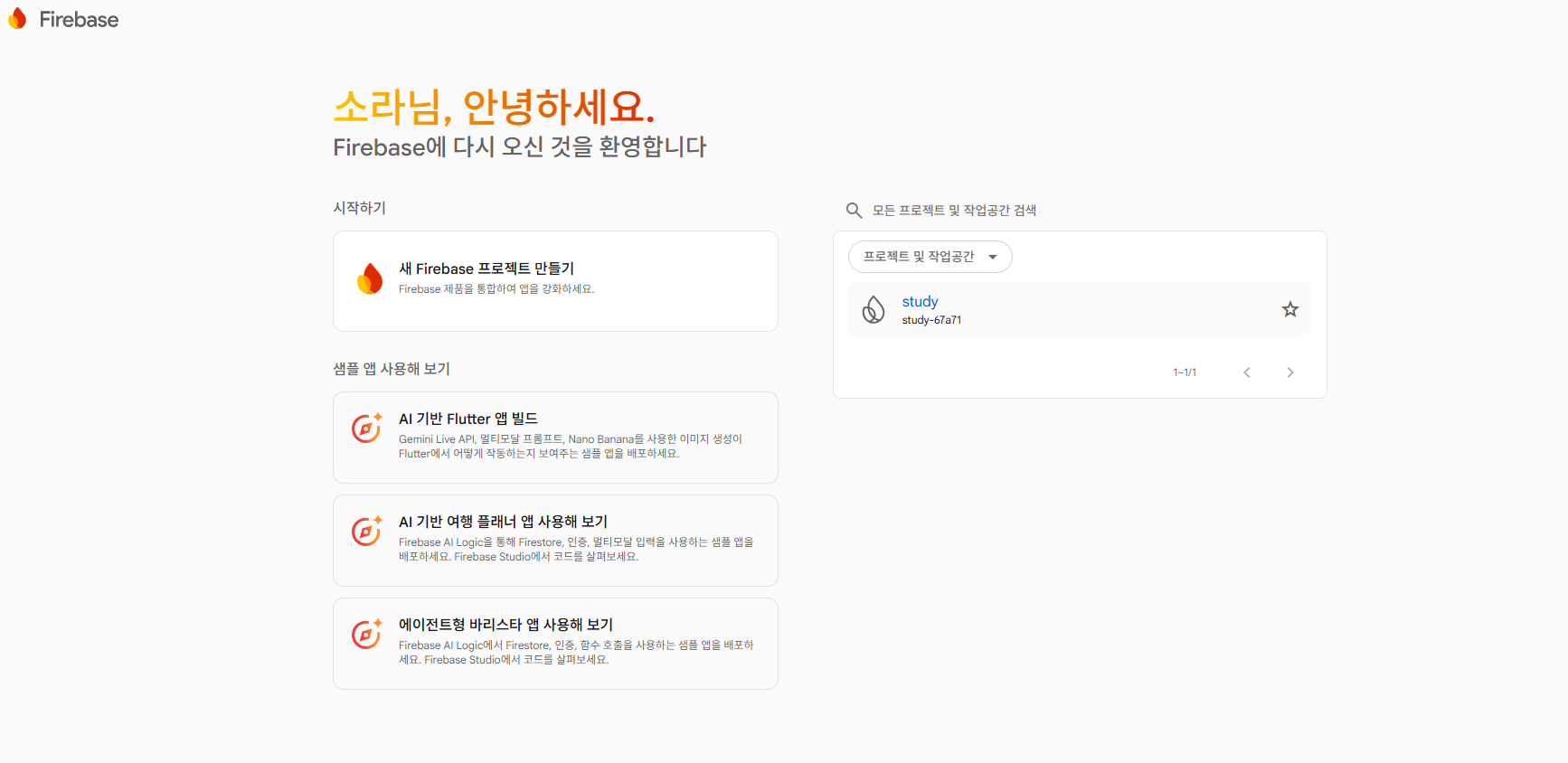This screenshot has height=763, width=1568.
Task: Open 새 Firebase 프로젝트 만들기 card
Action: coord(555,281)
